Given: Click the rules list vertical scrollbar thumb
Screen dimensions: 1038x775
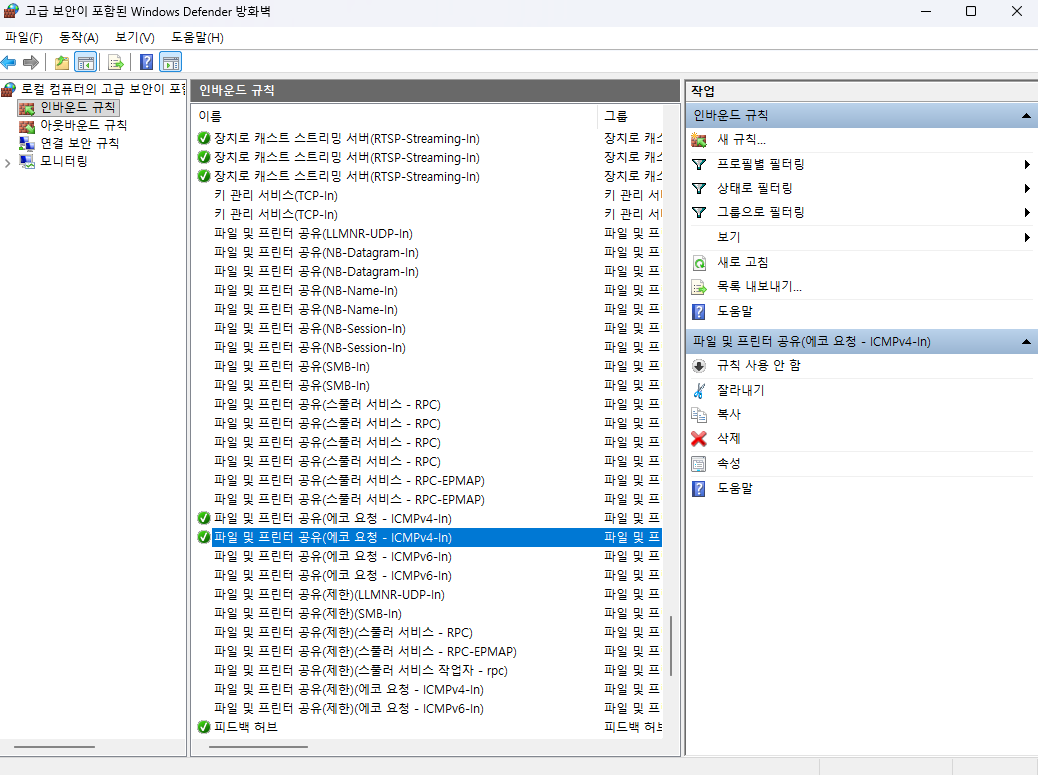Looking at the screenshot, I should 671,646.
